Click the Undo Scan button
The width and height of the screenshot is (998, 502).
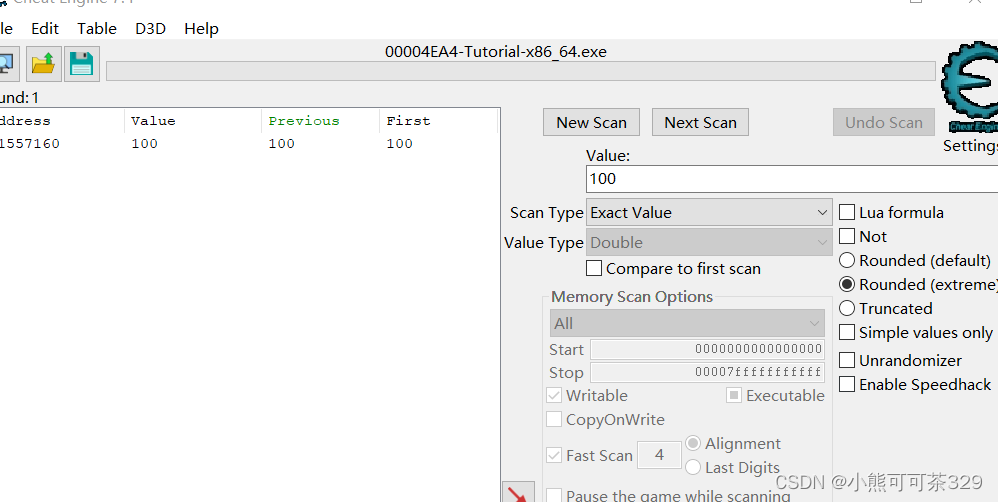883,122
